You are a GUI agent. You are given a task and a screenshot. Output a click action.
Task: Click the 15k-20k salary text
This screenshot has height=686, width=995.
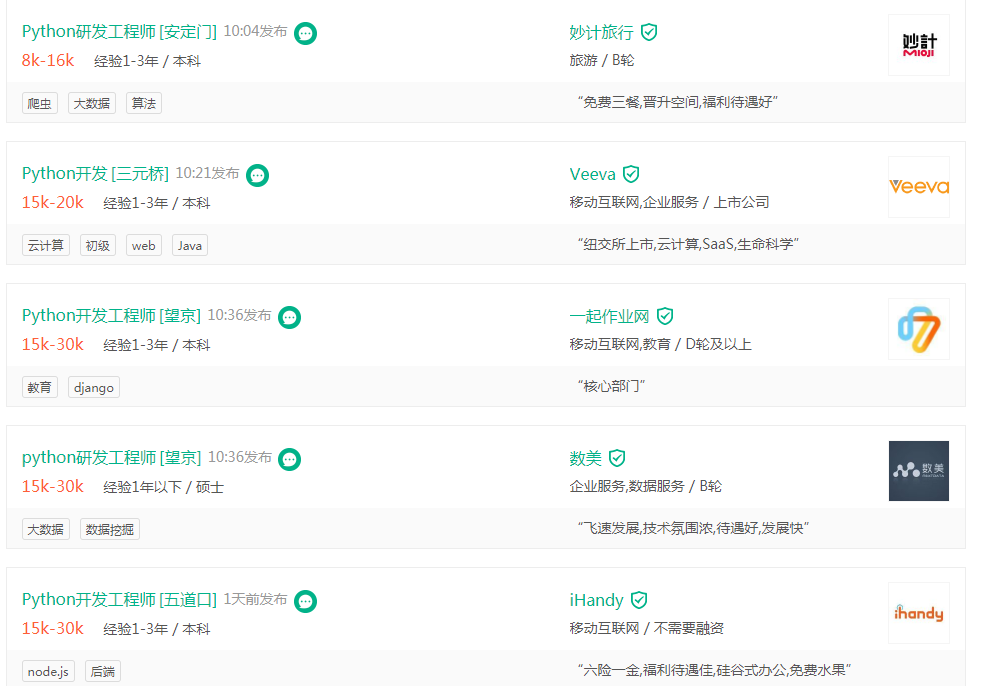(x=53, y=202)
